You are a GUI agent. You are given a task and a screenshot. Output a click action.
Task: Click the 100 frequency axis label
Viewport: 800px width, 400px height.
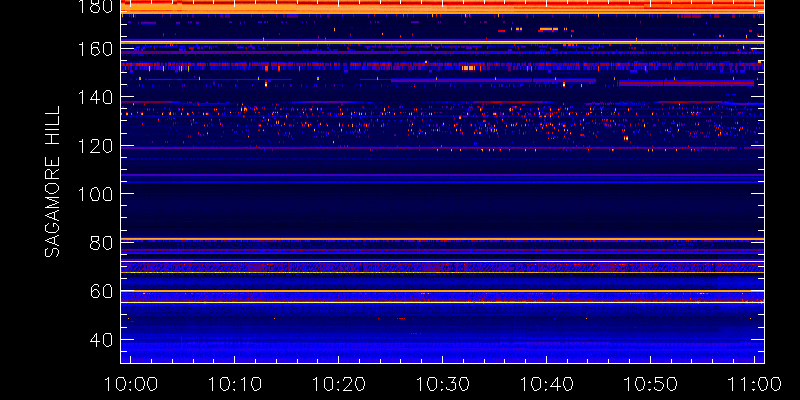pos(95,194)
